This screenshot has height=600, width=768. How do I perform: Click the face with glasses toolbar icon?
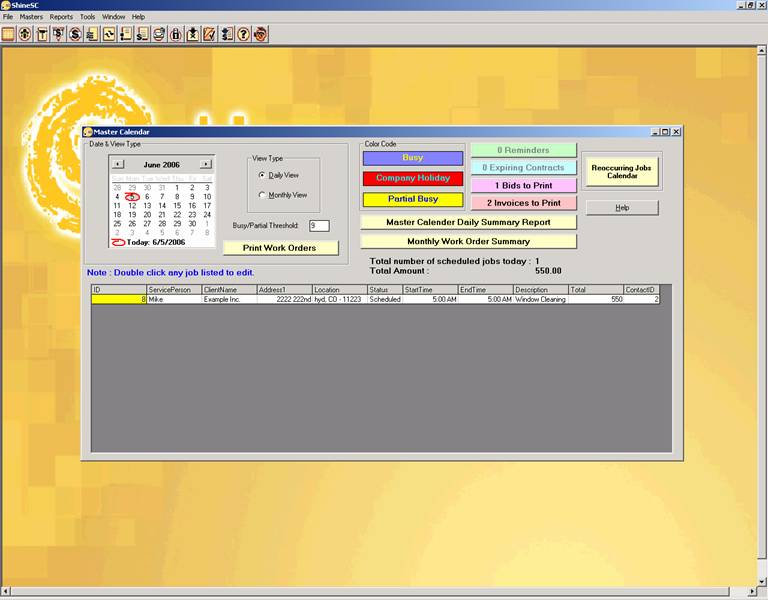click(x=261, y=34)
